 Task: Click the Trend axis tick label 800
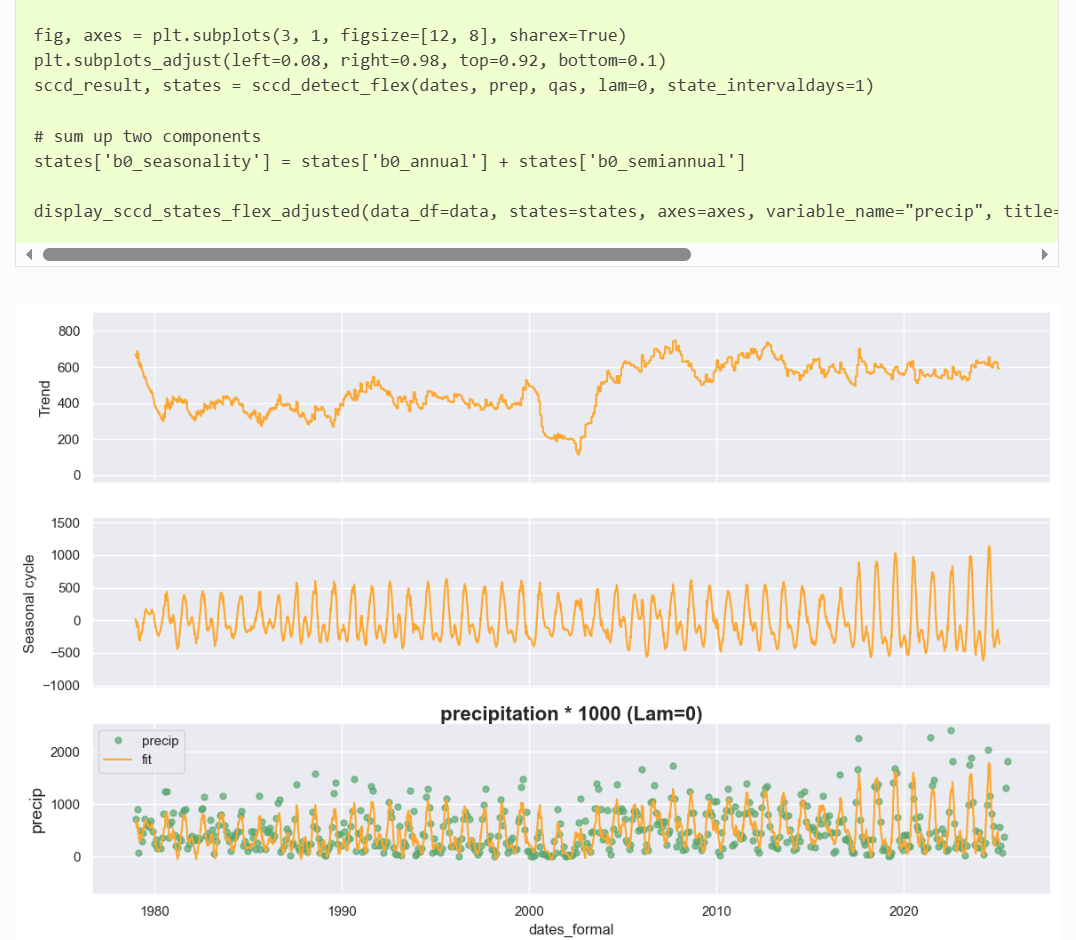click(69, 331)
